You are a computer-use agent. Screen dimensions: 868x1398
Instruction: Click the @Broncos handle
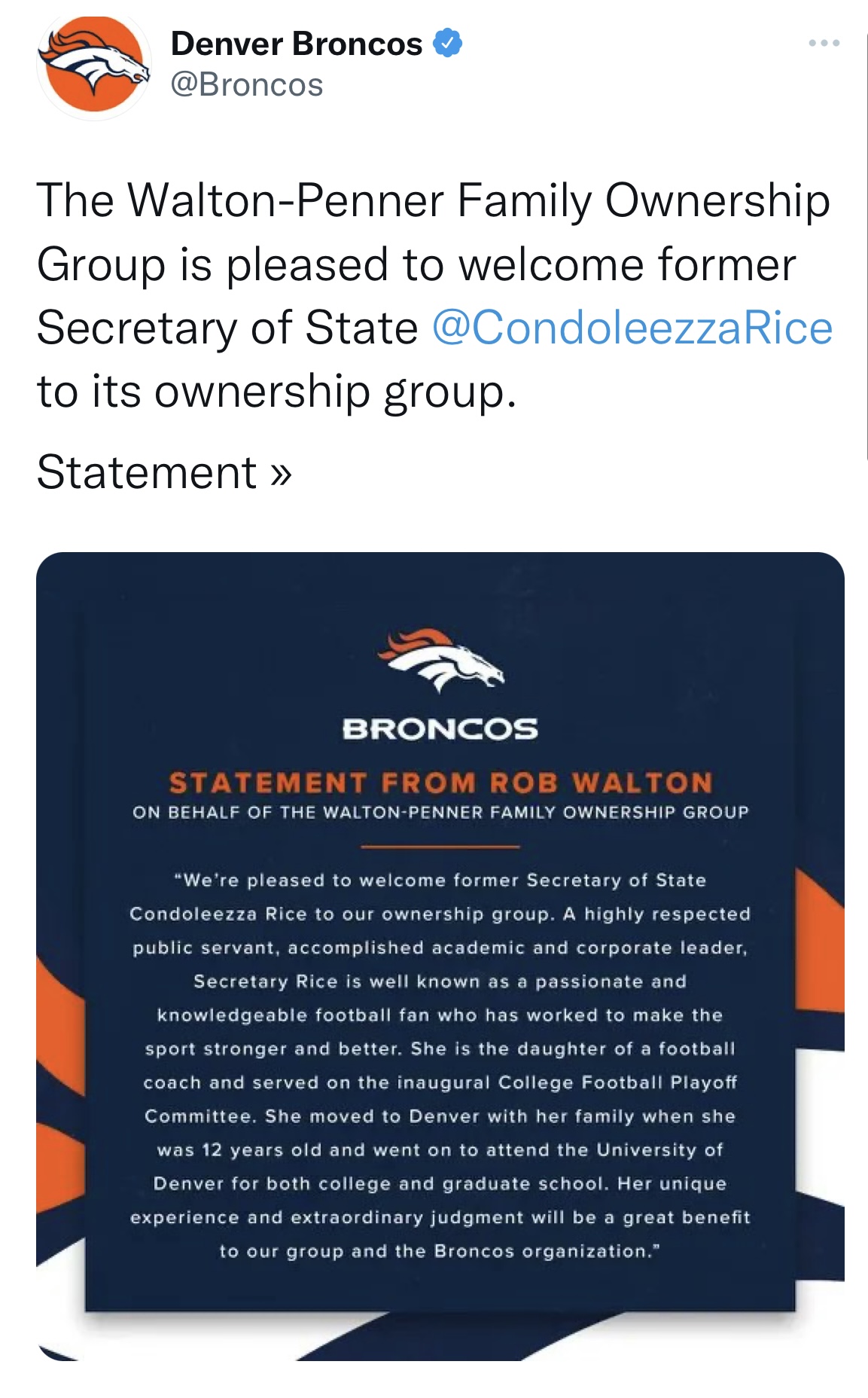pos(248,83)
